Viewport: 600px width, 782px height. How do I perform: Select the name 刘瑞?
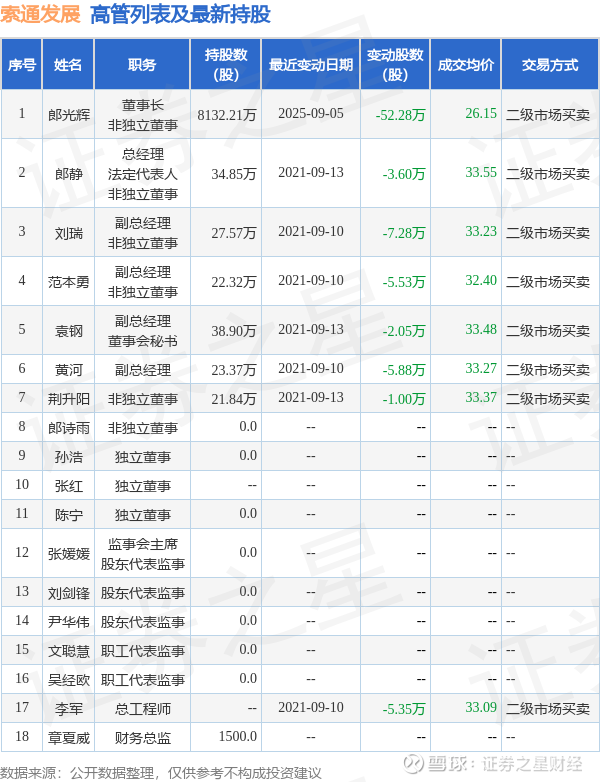click(69, 232)
